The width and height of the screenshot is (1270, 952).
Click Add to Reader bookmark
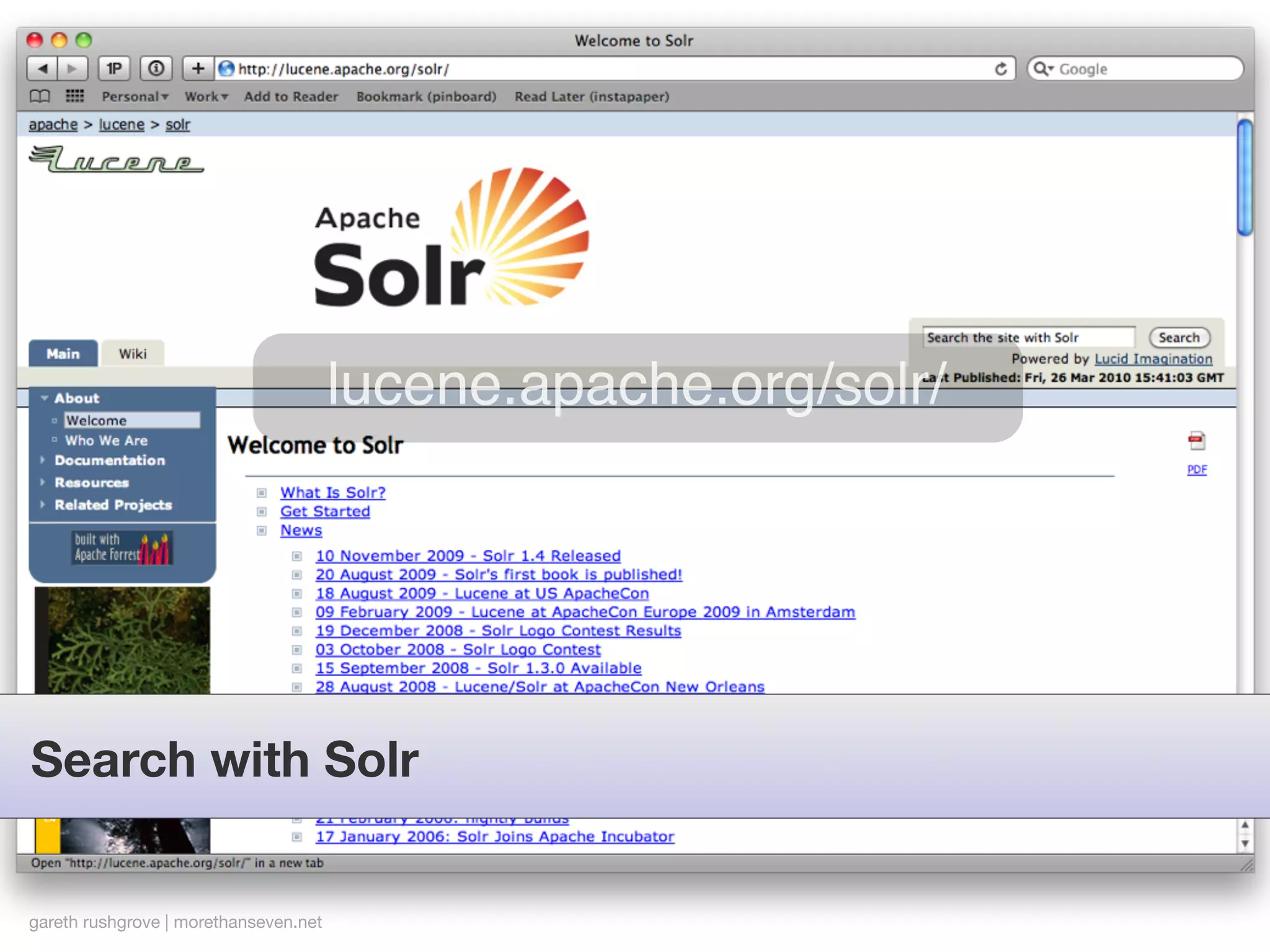(x=291, y=97)
